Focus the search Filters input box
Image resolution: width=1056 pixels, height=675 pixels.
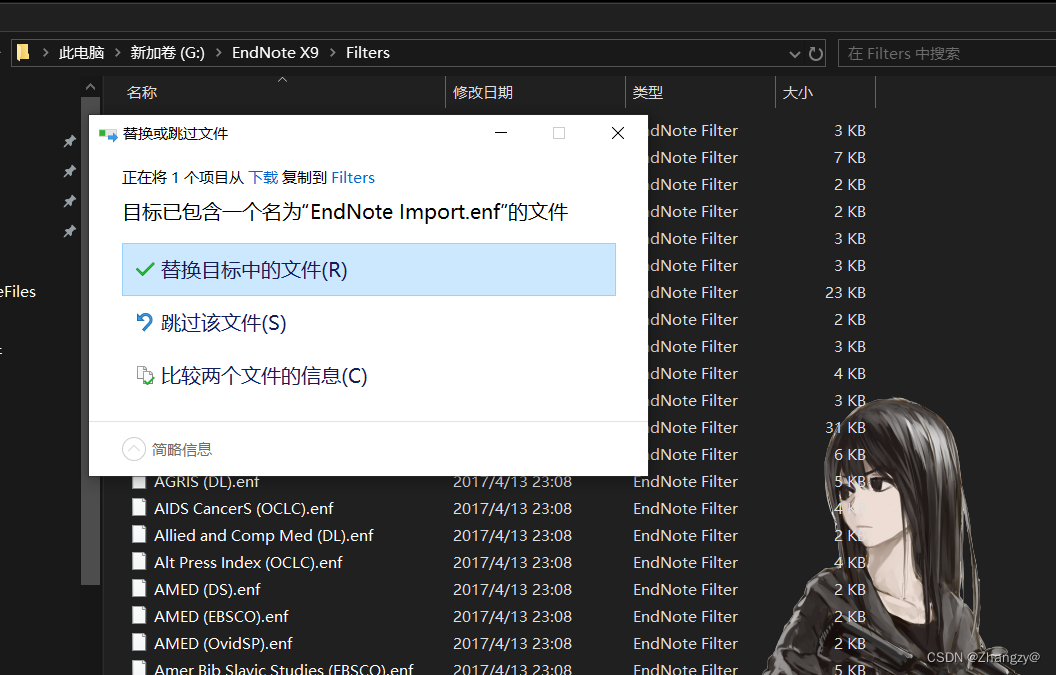pos(947,53)
